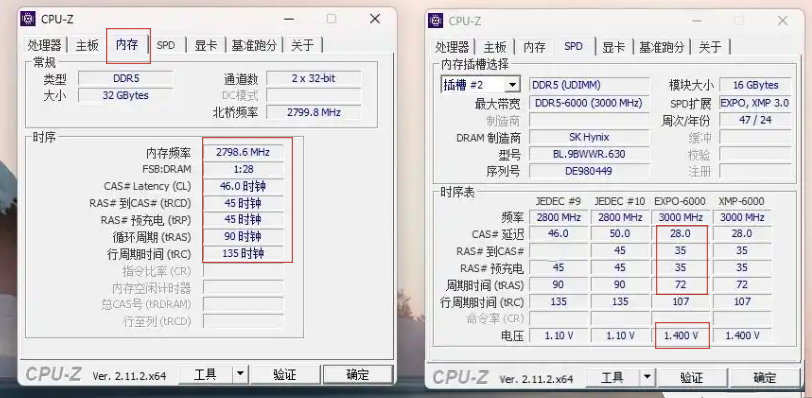812x398 pixels.
Task: Close the left CPU-Z window
Action: pyautogui.click(x=375, y=19)
